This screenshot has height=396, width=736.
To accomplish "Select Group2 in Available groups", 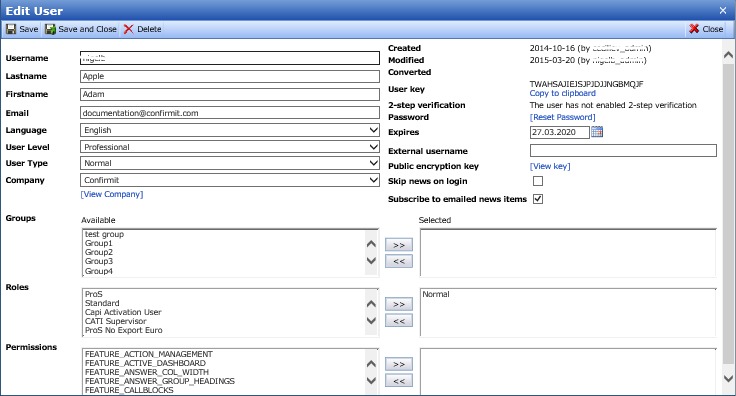I will point(99,252).
